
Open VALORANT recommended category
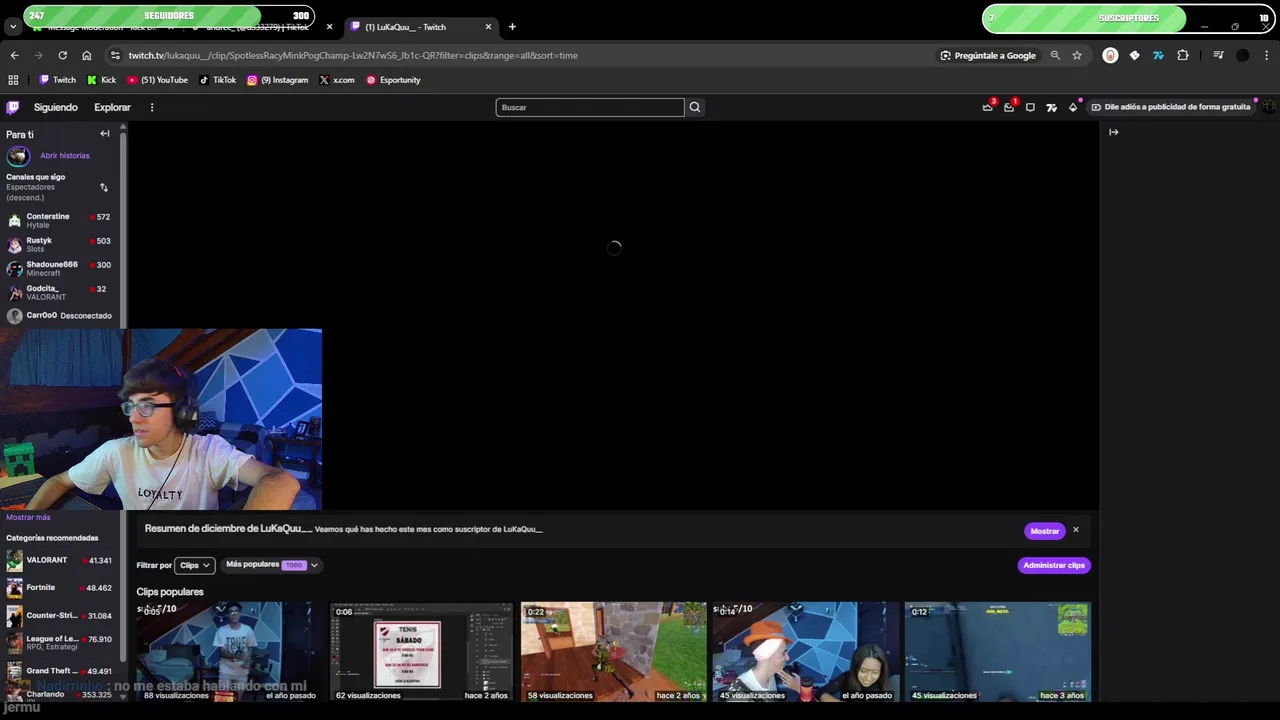[x=60, y=561]
